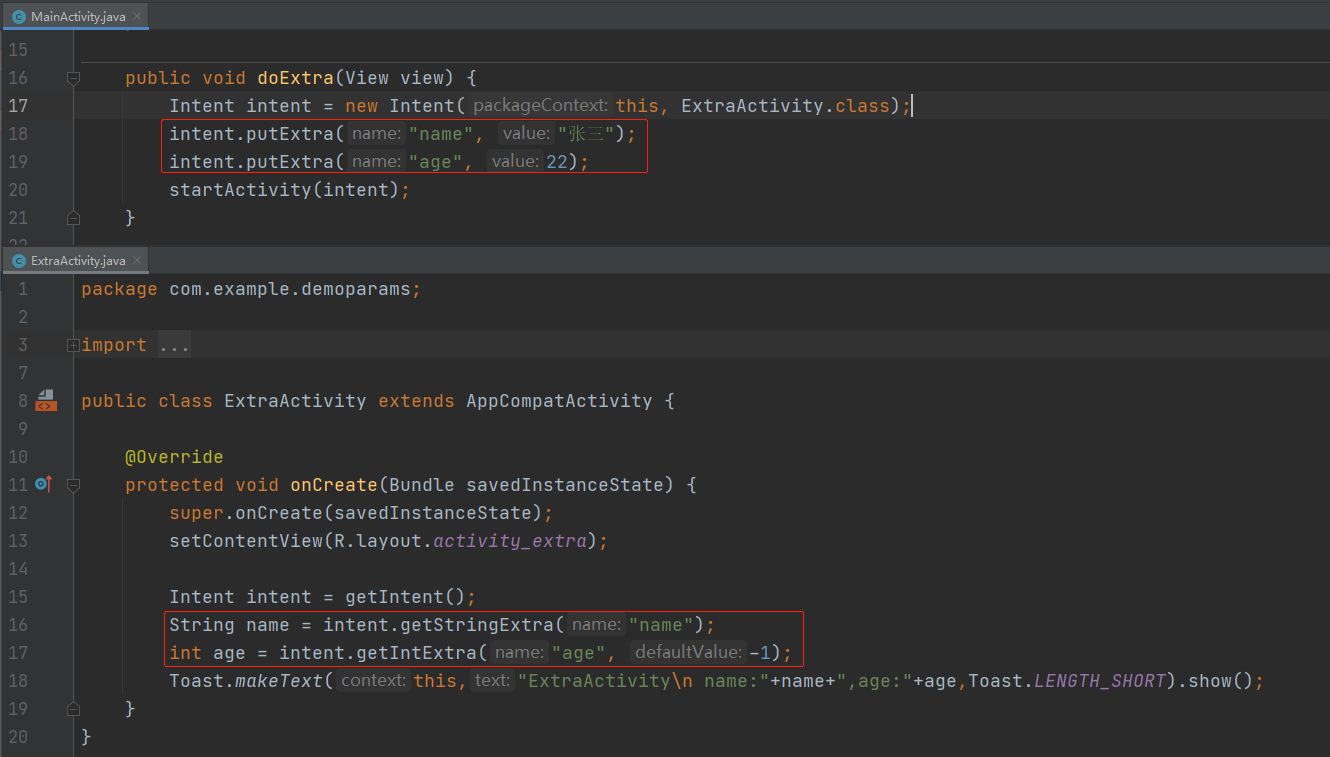Close the ExtraActivity.java tab
Image resolution: width=1330 pixels, height=757 pixels.
pos(138,260)
